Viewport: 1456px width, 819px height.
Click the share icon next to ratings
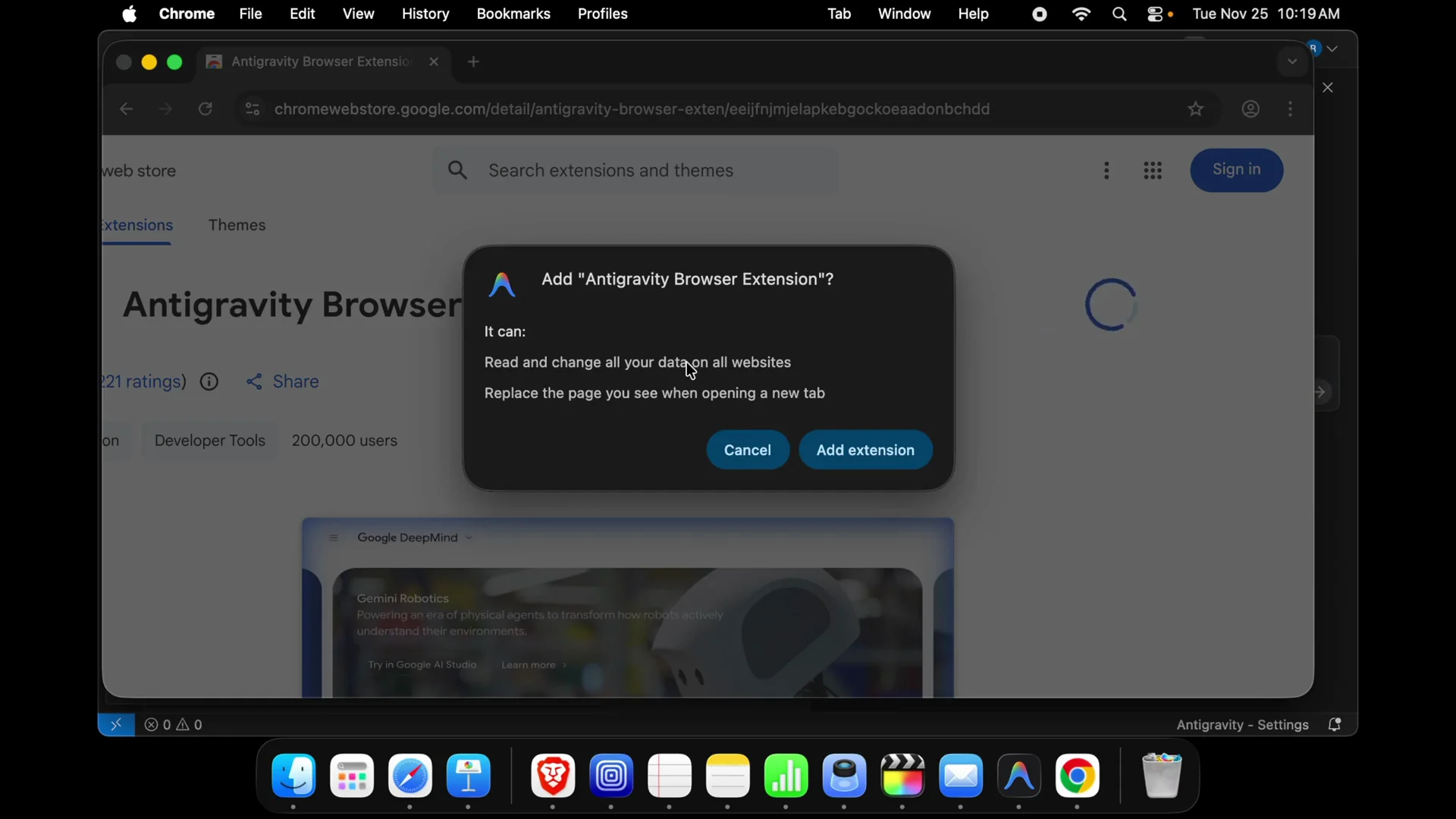254,381
